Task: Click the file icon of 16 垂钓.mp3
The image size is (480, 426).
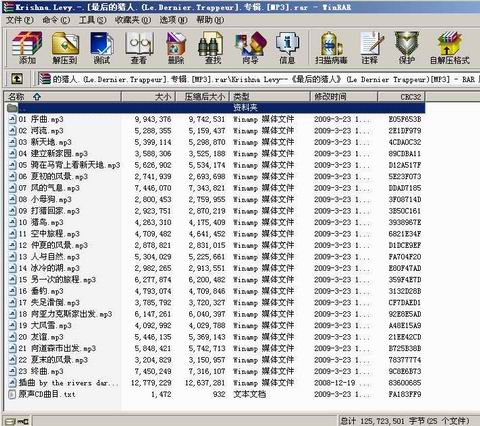Action: 12,291
